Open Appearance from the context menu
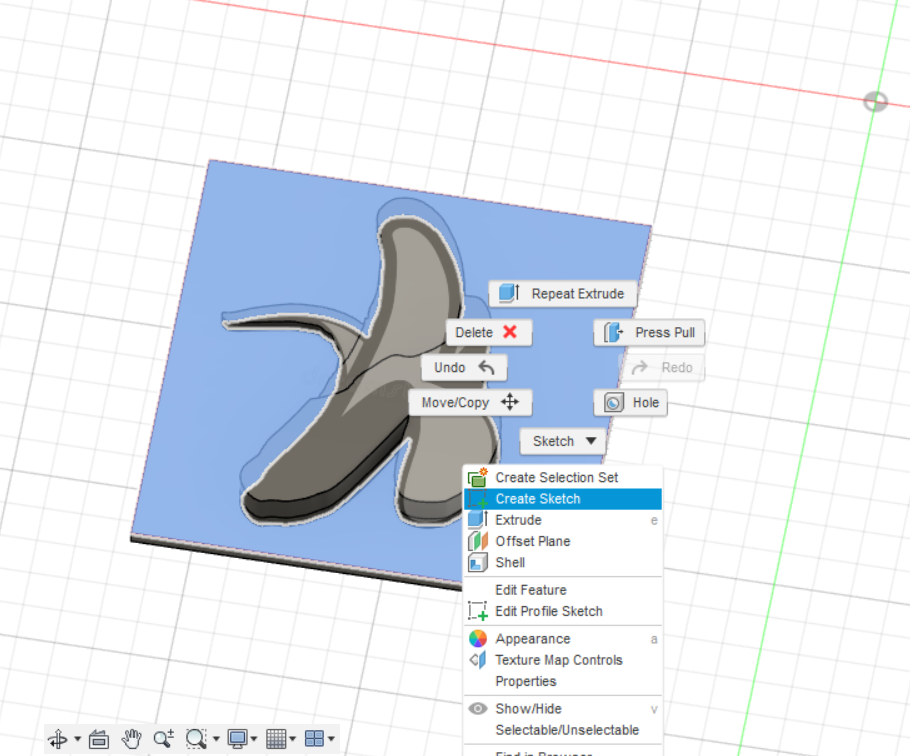 (563, 639)
